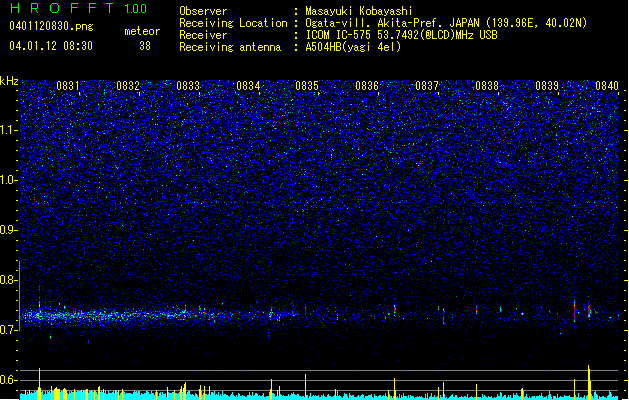Click the receiver text ICOM IC-575 53.7492 MHz USB
This screenshot has height=400, width=629.
401,35
